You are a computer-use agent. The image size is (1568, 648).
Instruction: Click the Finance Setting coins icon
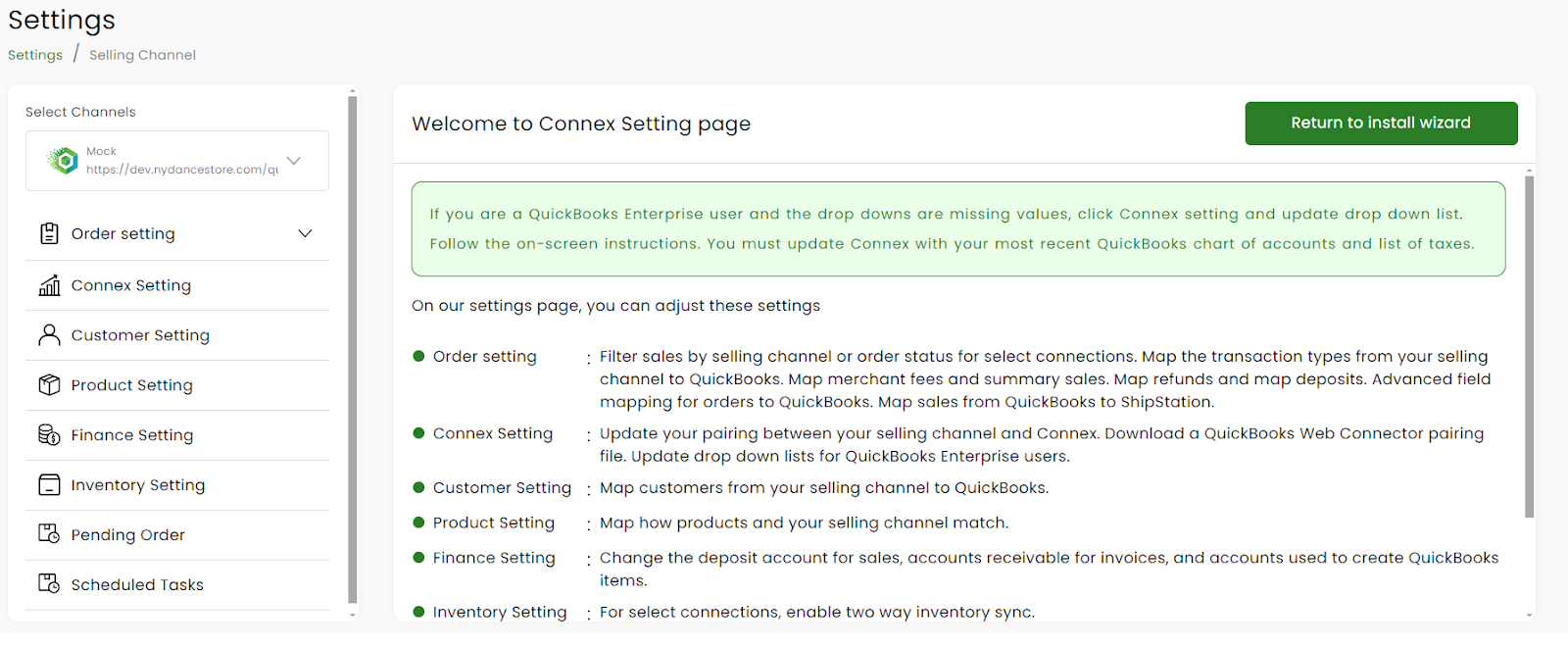[49, 435]
